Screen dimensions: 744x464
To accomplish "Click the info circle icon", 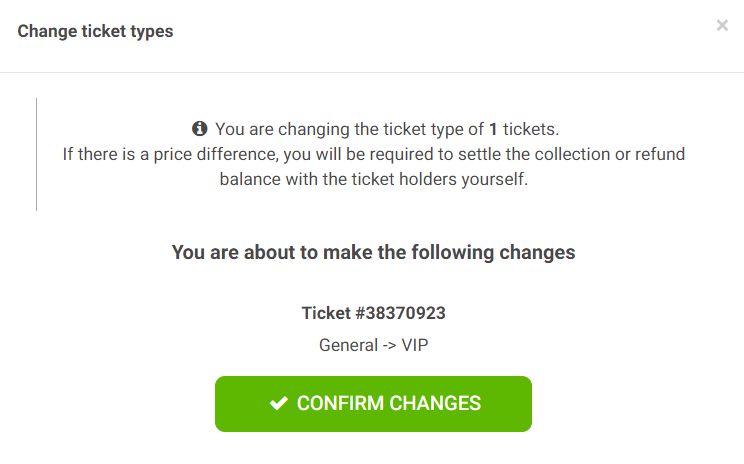I will click(x=199, y=129).
